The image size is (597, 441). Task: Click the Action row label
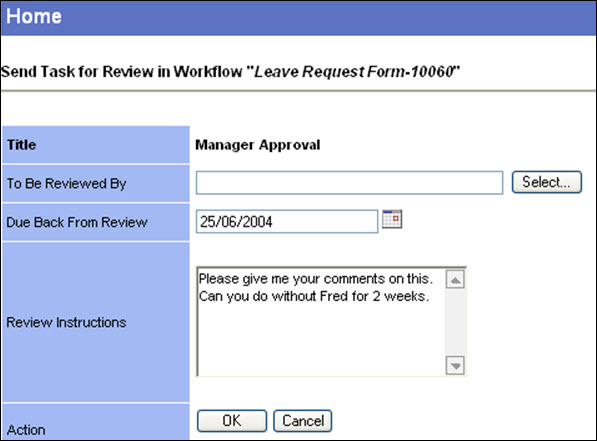pos(26,430)
